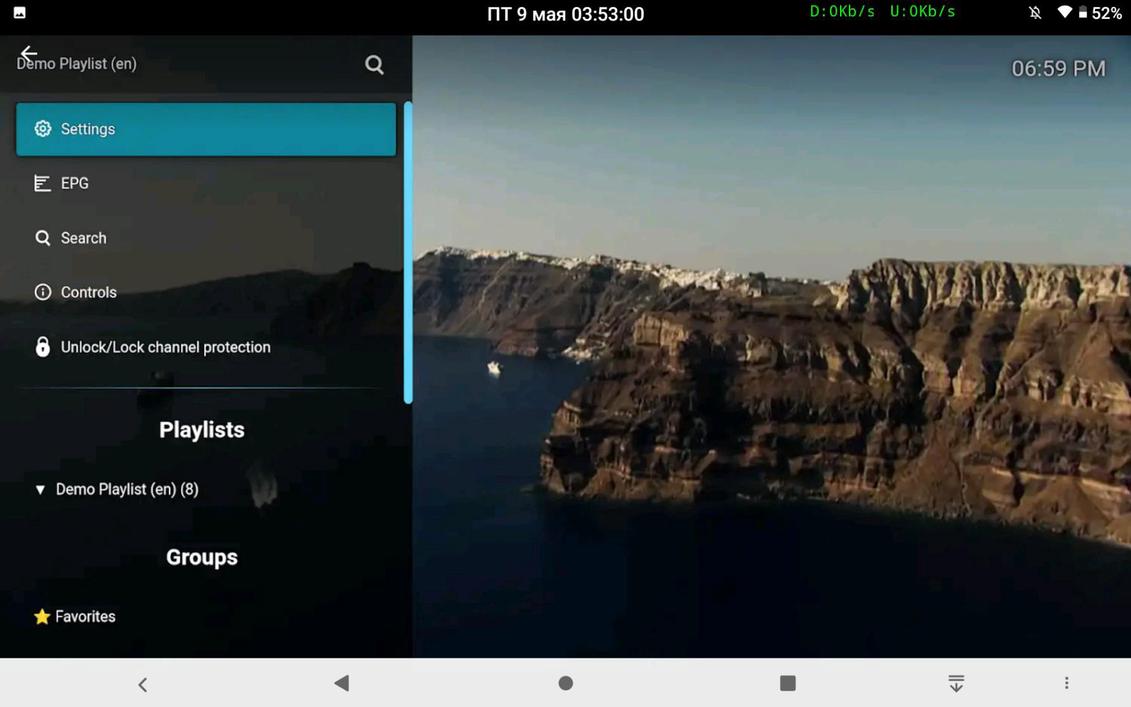Click the Controls info icon
Image resolution: width=1131 pixels, height=707 pixels.
click(42, 291)
